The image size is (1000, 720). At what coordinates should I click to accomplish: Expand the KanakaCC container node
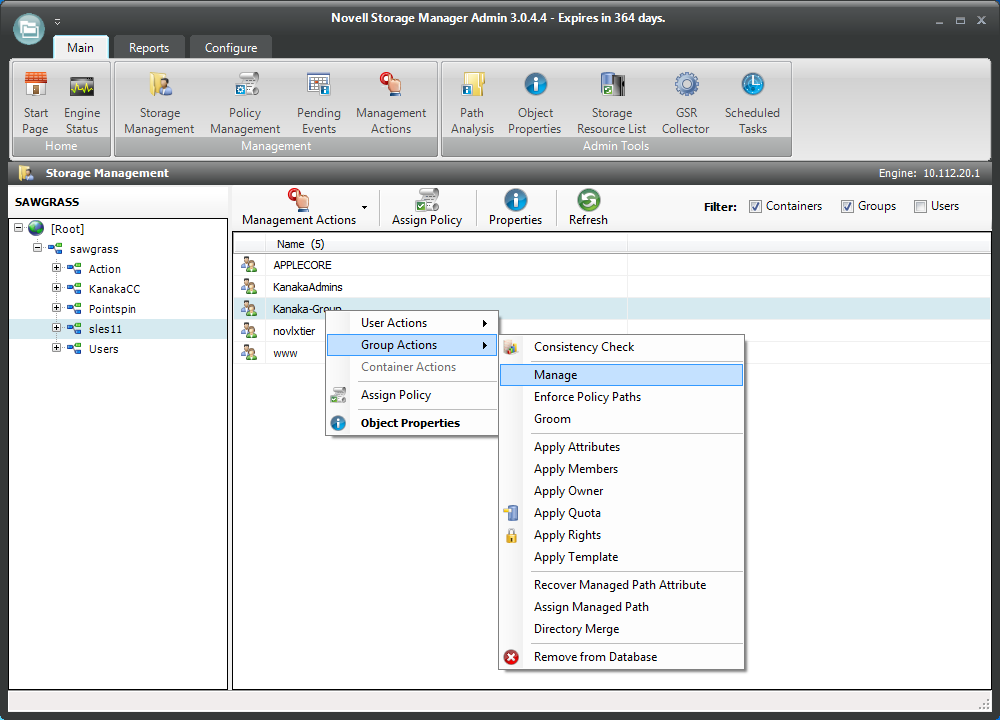[x=57, y=288]
